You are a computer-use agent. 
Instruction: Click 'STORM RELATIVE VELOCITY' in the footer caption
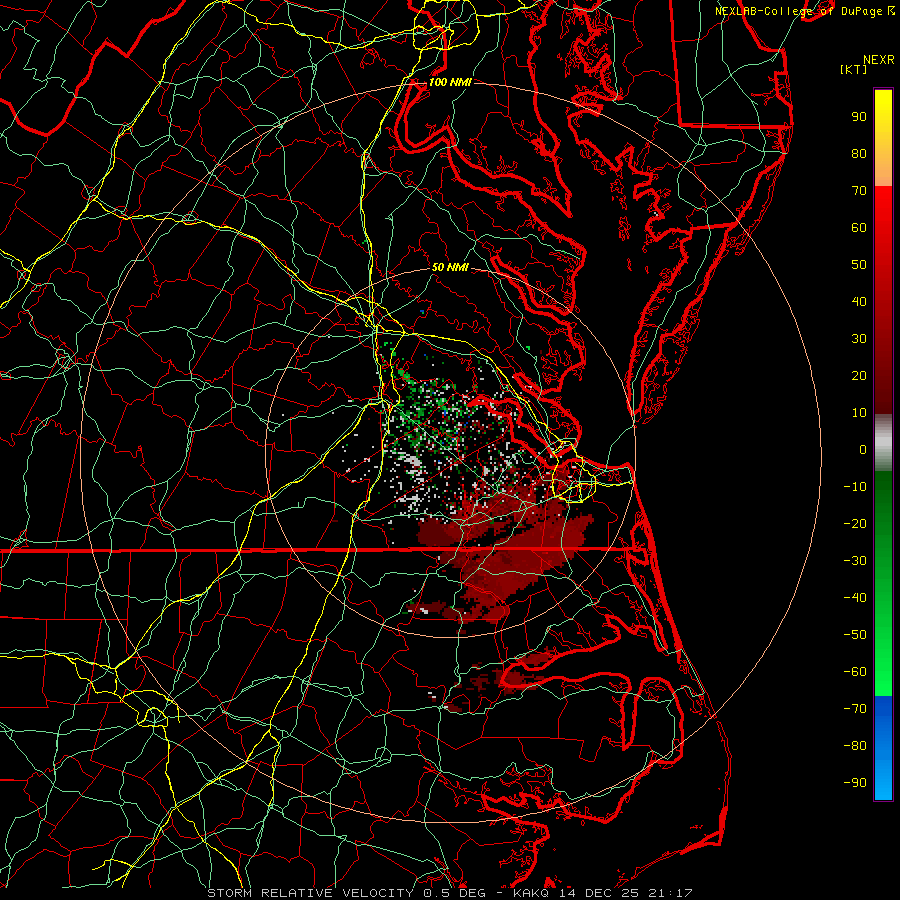313,893
